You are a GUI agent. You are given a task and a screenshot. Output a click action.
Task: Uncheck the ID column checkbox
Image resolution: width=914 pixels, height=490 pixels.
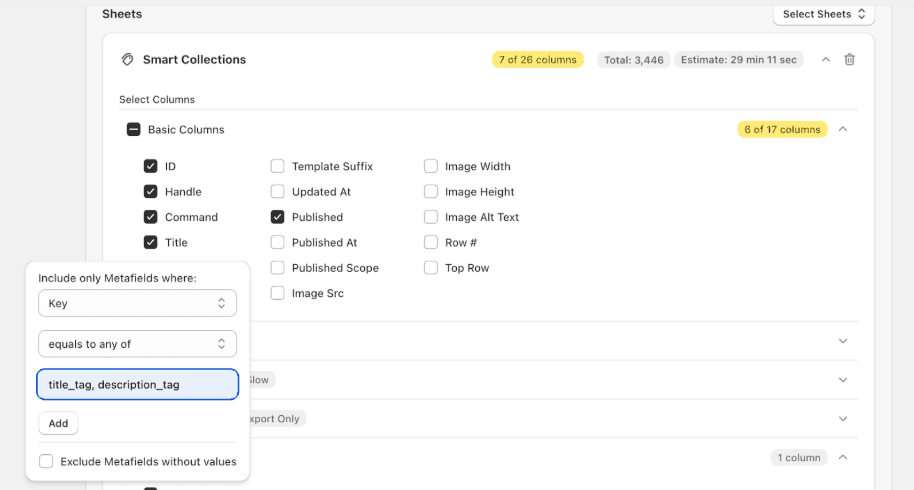click(x=150, y=166)
